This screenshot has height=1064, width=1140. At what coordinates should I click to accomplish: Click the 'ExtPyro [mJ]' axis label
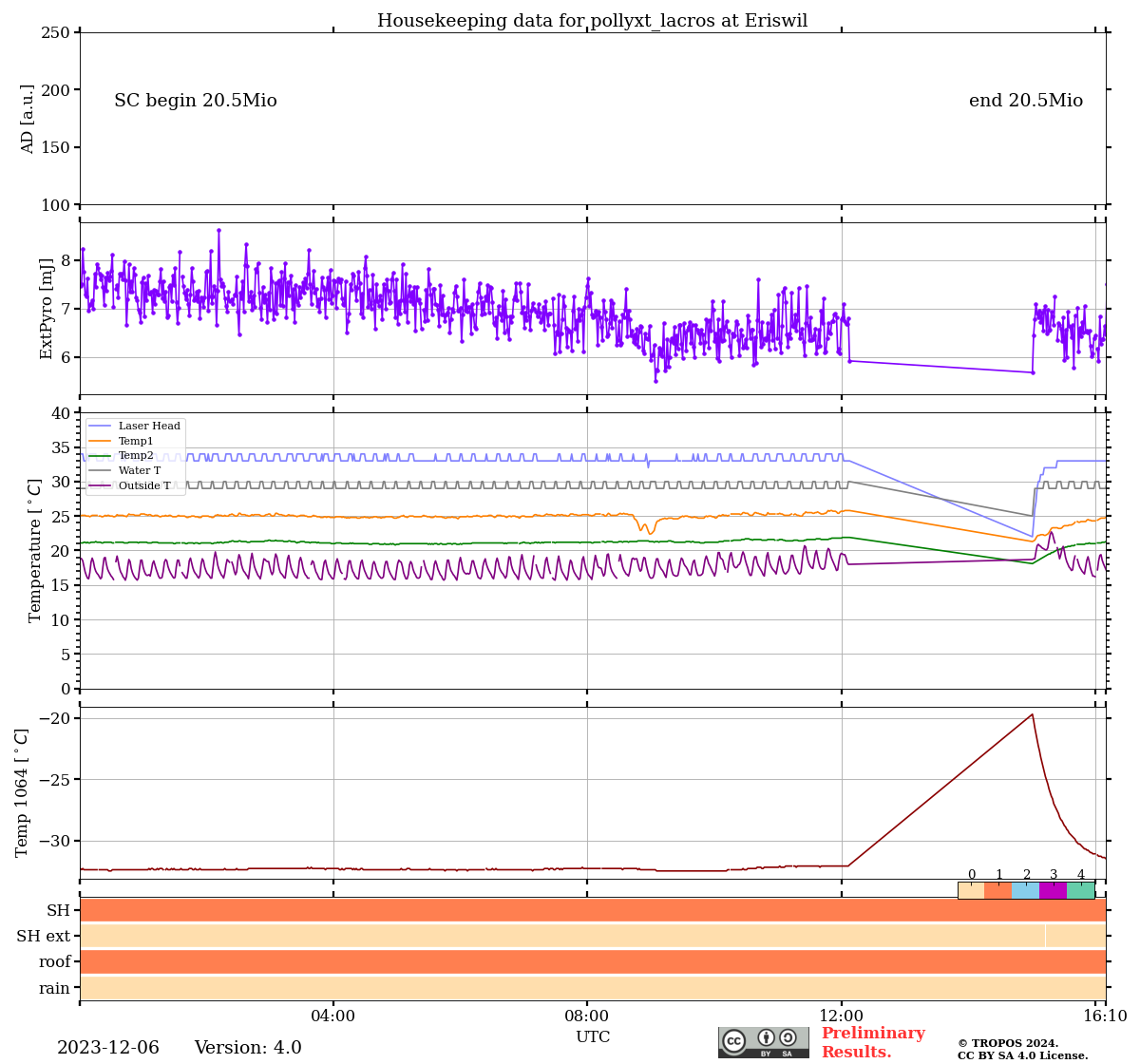[x=47, y=309]
